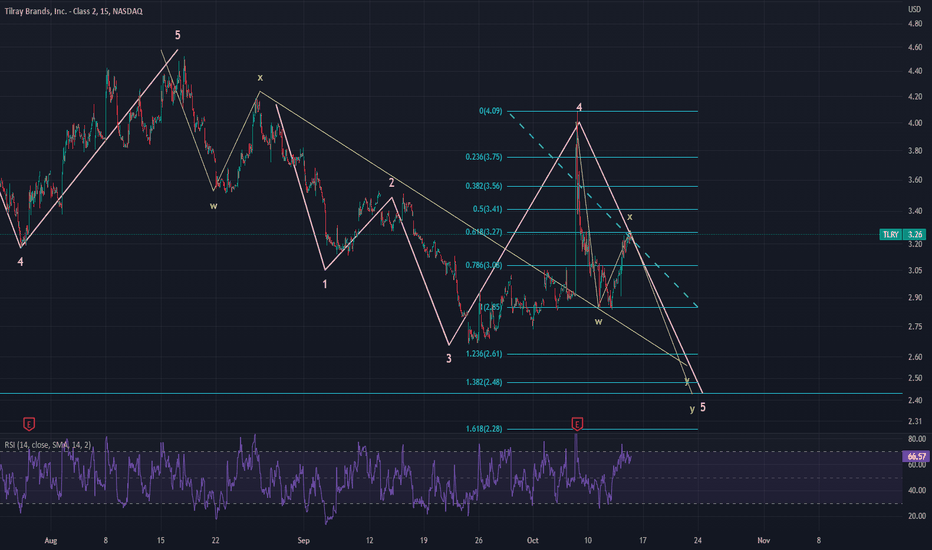Click the 22 date label on the time axis
This screenshot has height=550, width=932.
pyautogui.click(x=215, y=540)
